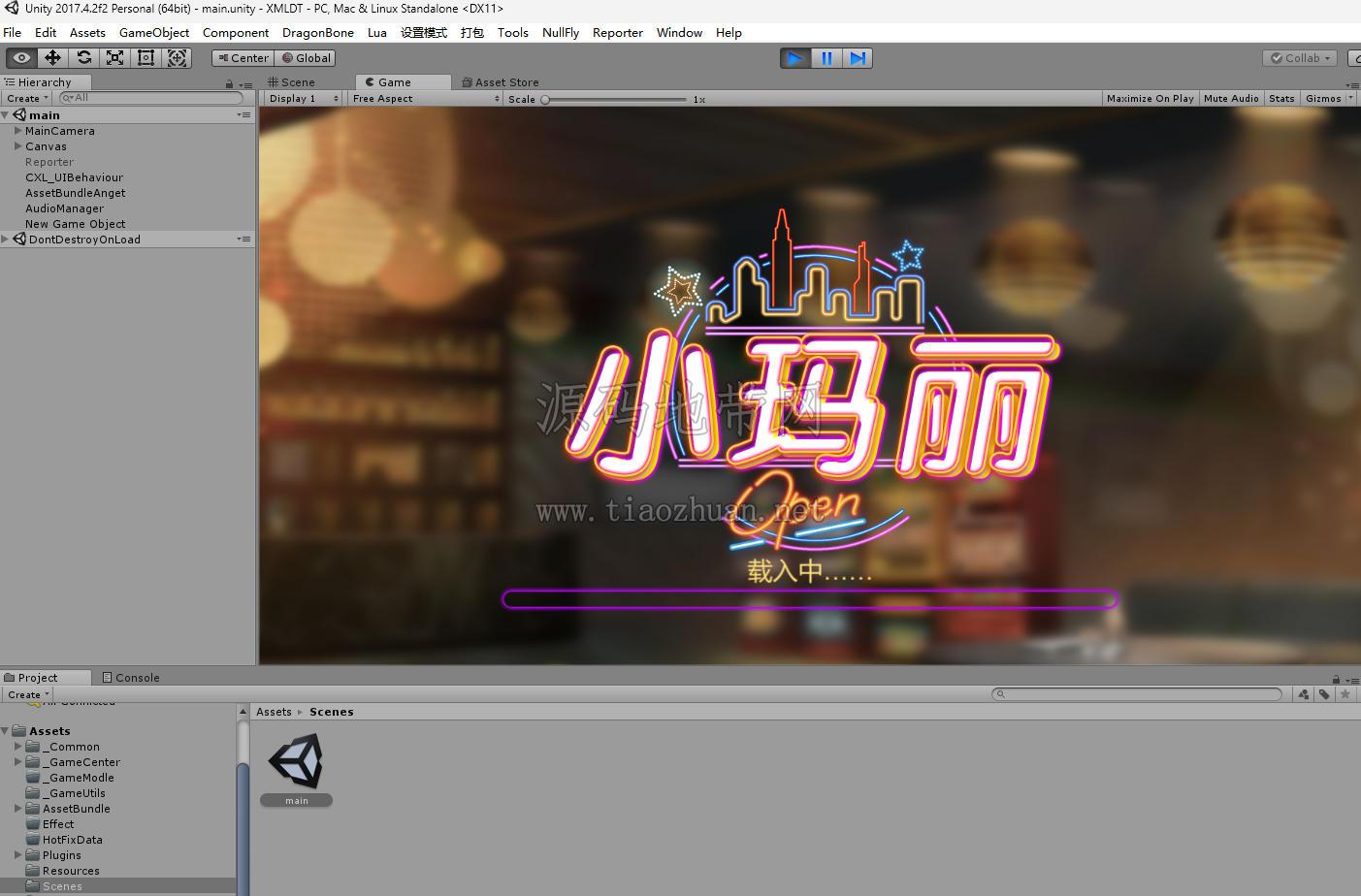Expand the DontDestroyOnLoad scene

click(x=6, y=239)
